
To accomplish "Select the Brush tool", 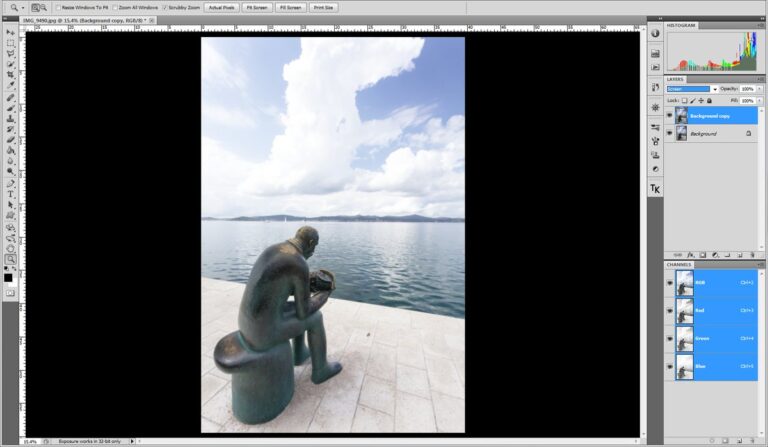I will [10, 108].
